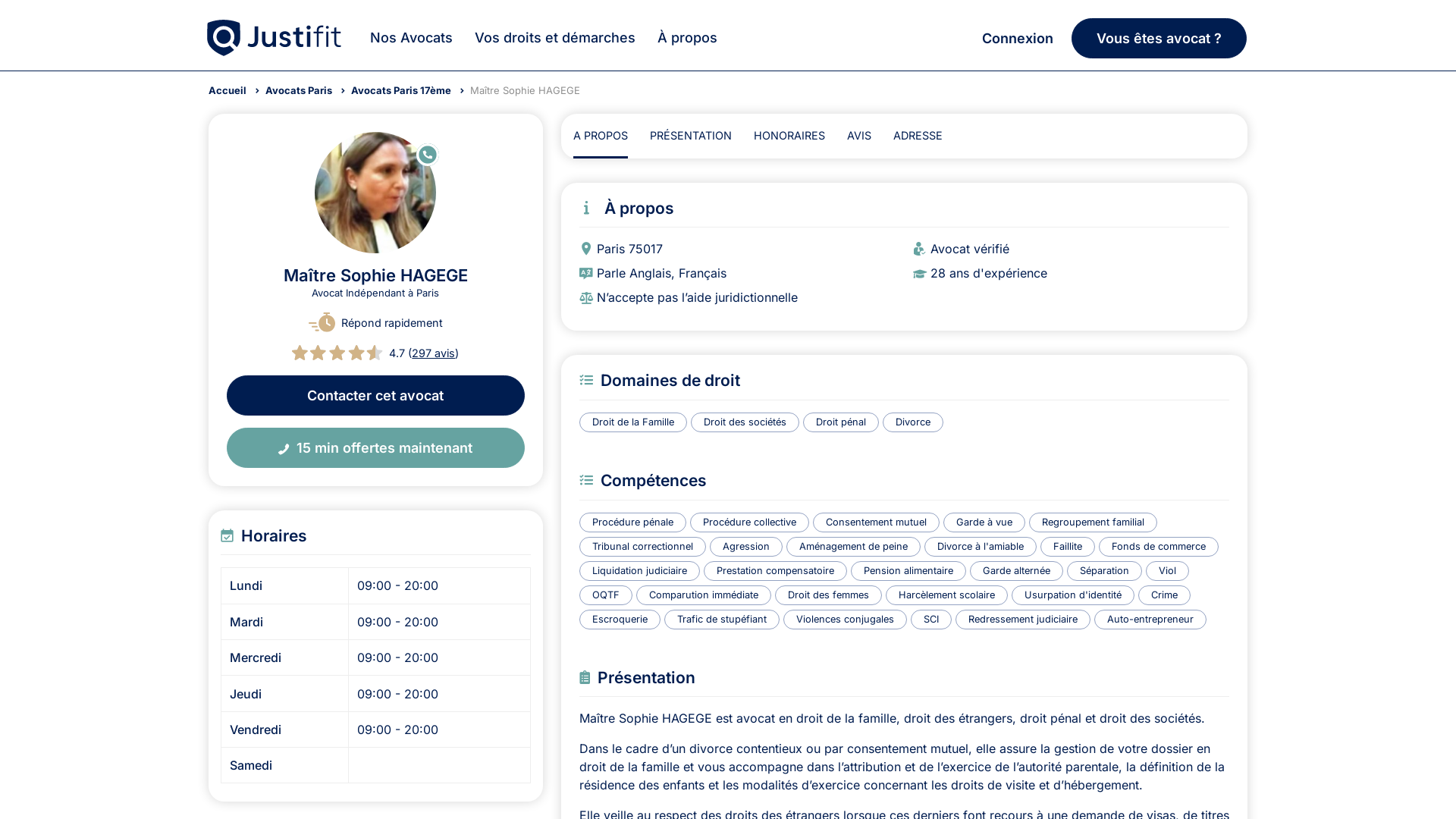The height and width of the screenshot is (819, 1456).
Task: Click the graduation cap experience icon
Action: click(x=918, y=273)
